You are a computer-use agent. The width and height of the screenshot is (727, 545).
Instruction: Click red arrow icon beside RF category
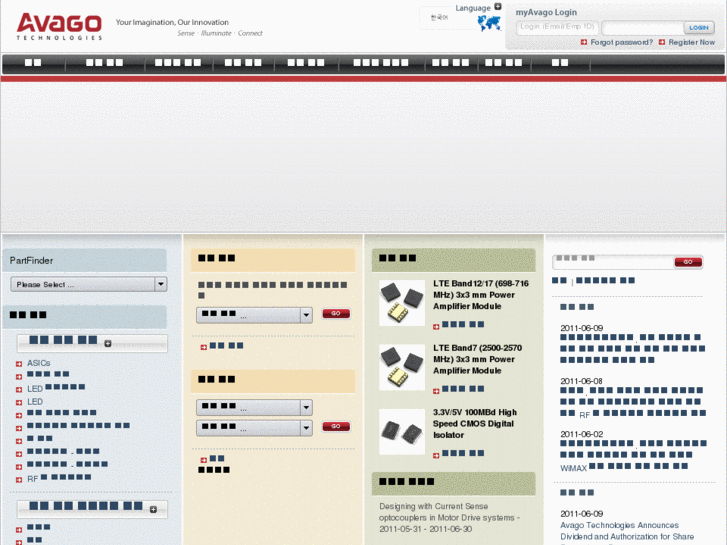19,480
